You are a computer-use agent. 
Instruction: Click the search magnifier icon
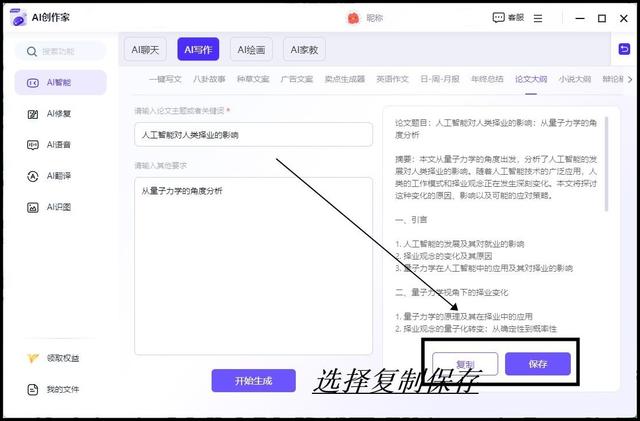coord(31,51)
